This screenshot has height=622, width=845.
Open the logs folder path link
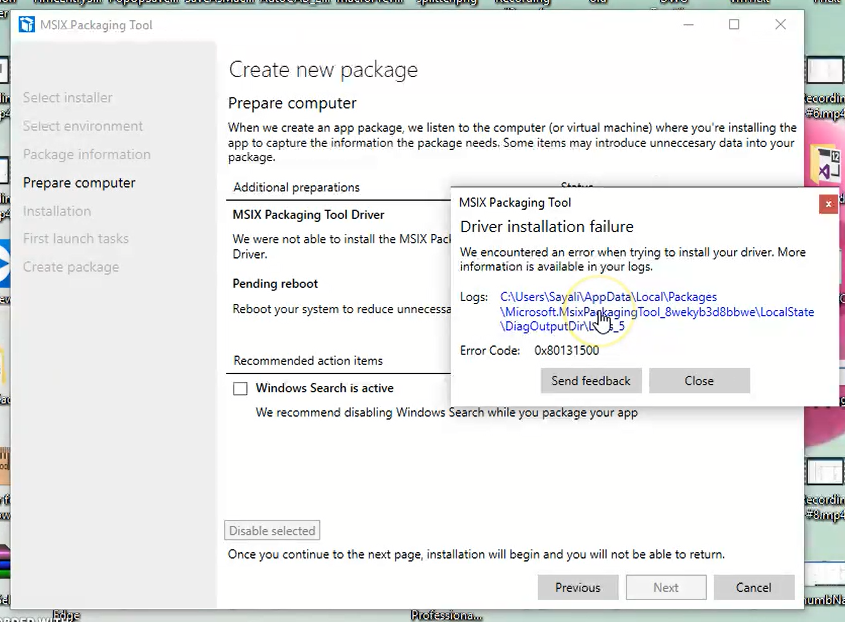pos(657,312)
